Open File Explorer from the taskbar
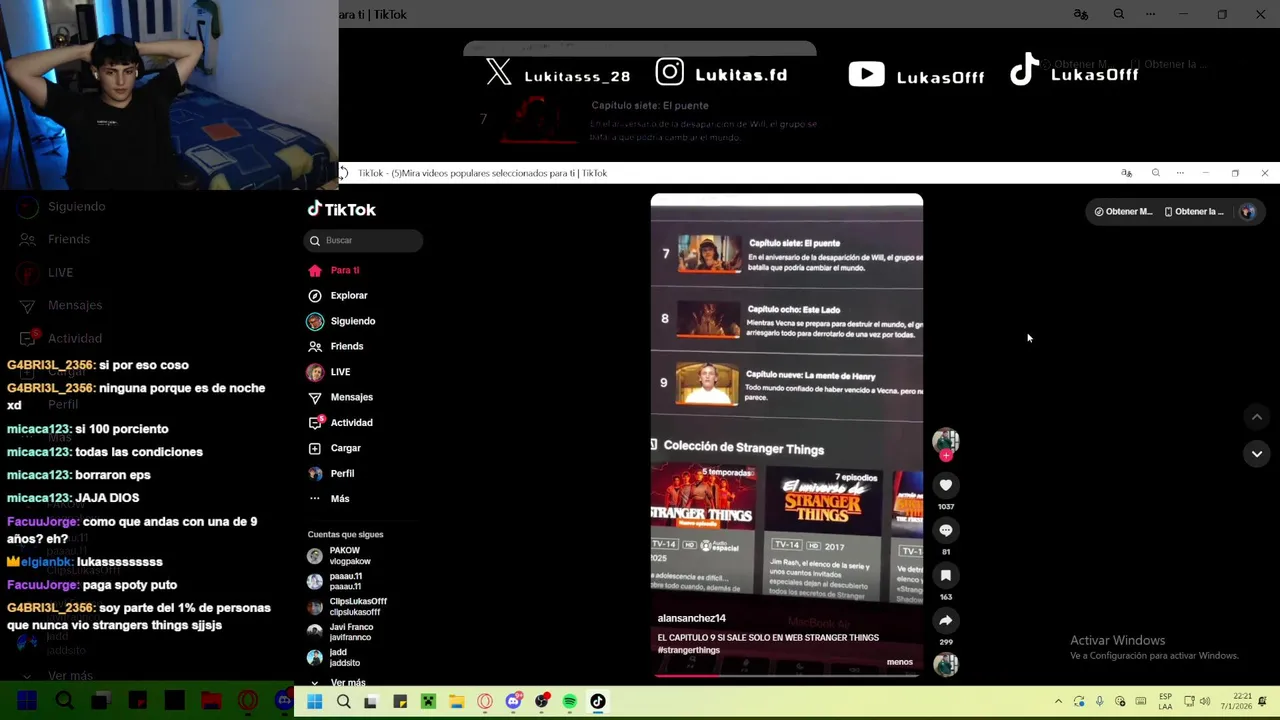Screen dimensions: 1280x720 [x=456, y=702]
